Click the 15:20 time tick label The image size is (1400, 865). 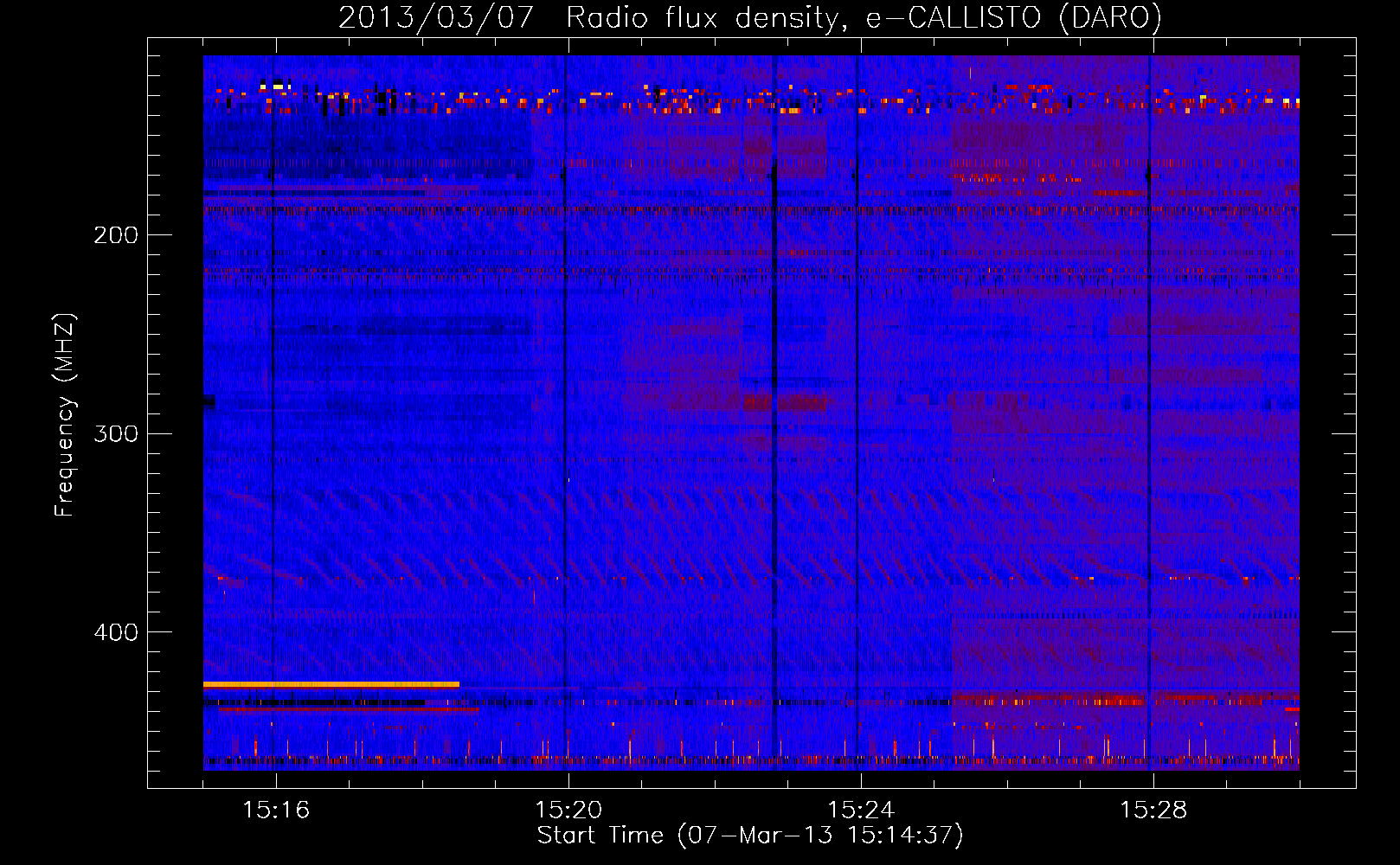tap(568, 810)
